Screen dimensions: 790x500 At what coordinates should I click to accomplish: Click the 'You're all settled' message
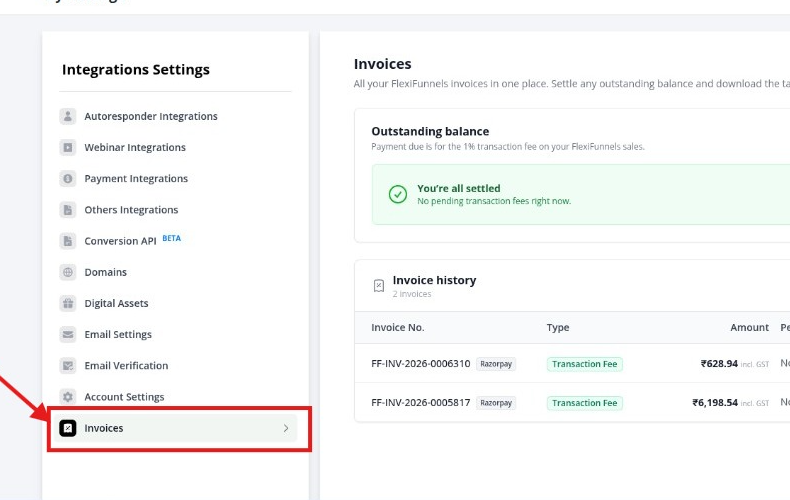point(459,189)
